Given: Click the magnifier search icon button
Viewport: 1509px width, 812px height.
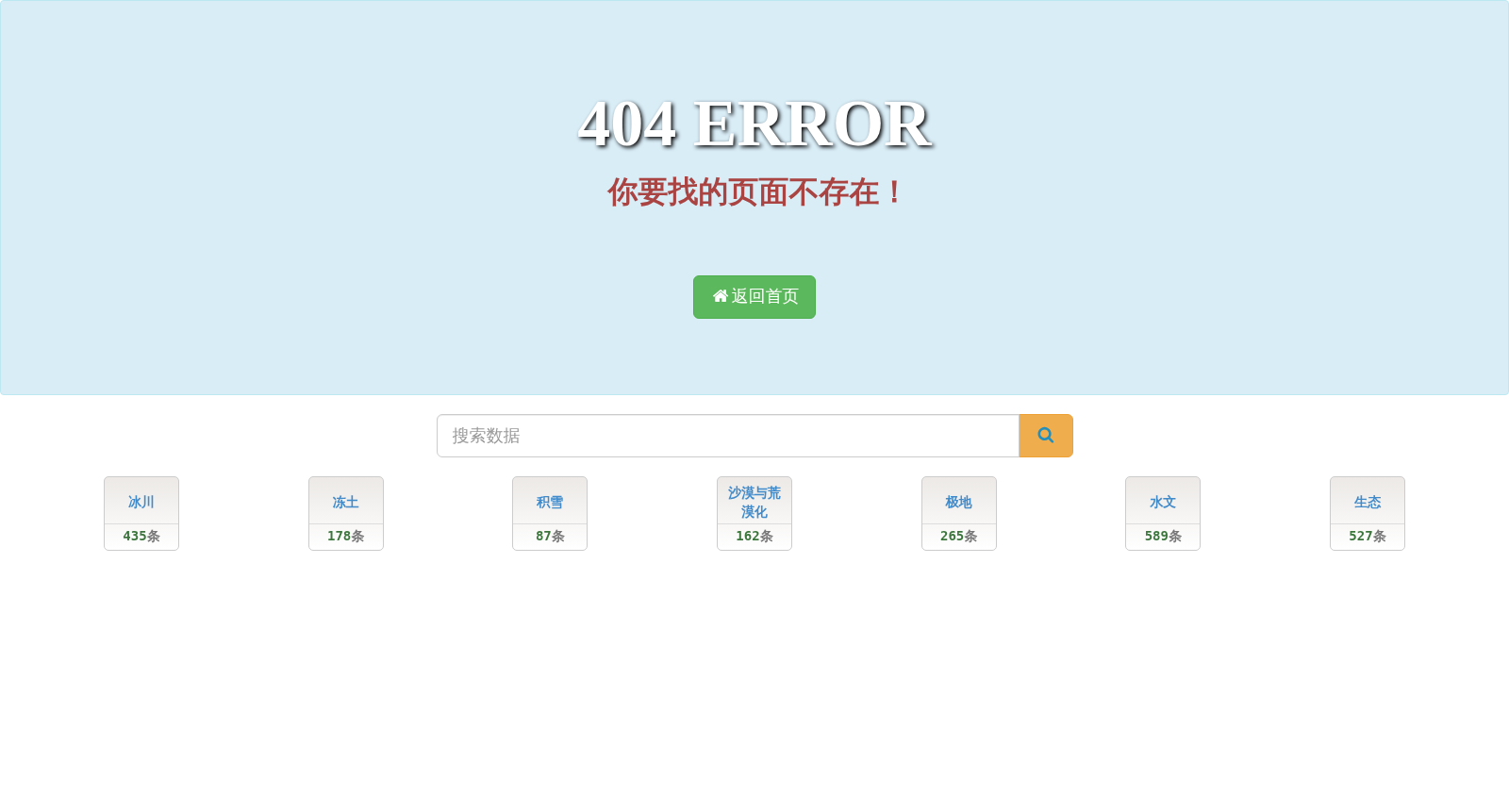Looking at the screenshot, I should [x=1046, y=436].
